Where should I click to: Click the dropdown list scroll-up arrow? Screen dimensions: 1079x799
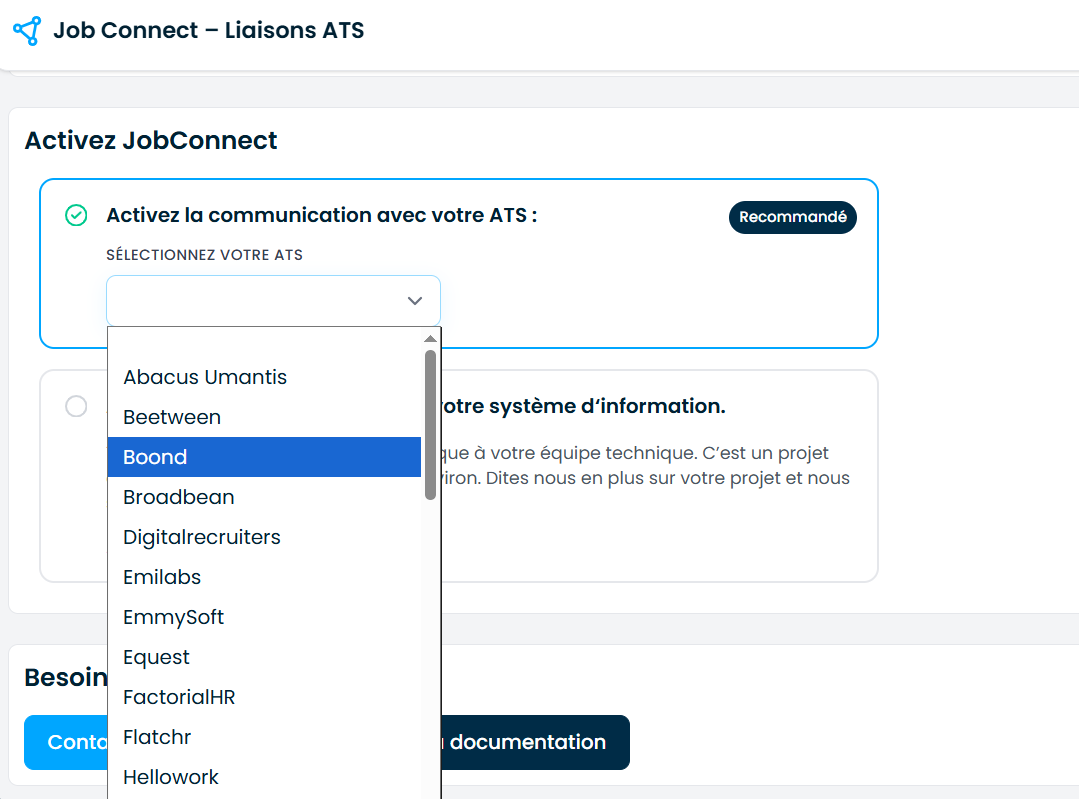pos(431,339)
